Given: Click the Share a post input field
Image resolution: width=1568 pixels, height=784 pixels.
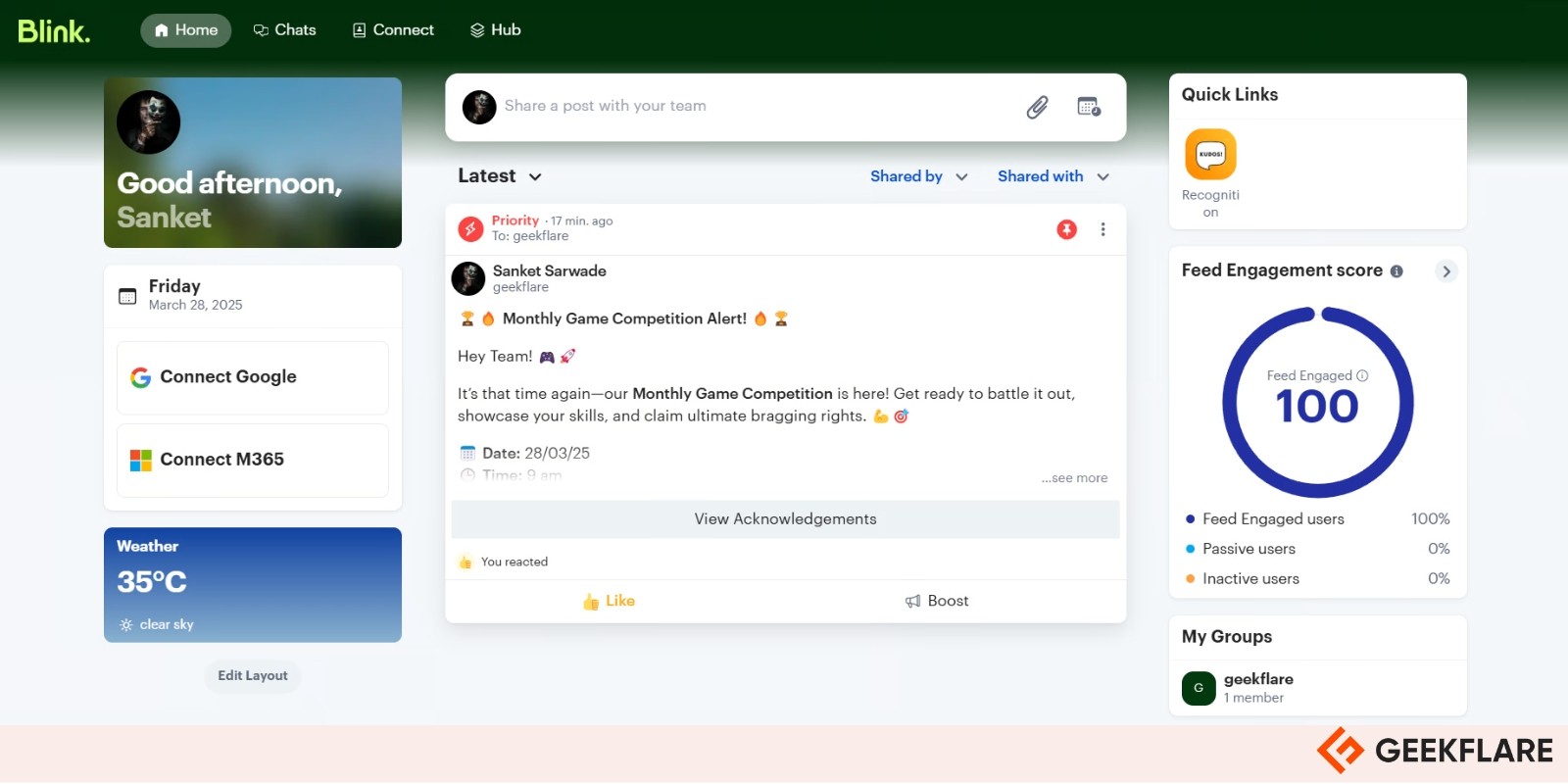Looking at the screenshot, I should (x=755, y=106).
